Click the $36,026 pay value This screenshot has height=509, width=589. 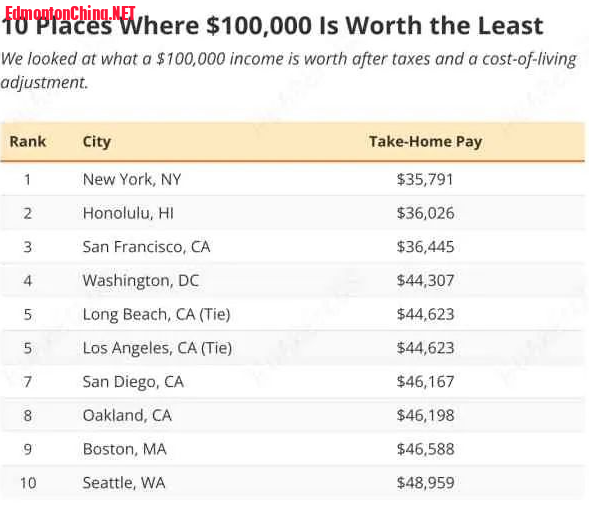click(x=425, y=213)
